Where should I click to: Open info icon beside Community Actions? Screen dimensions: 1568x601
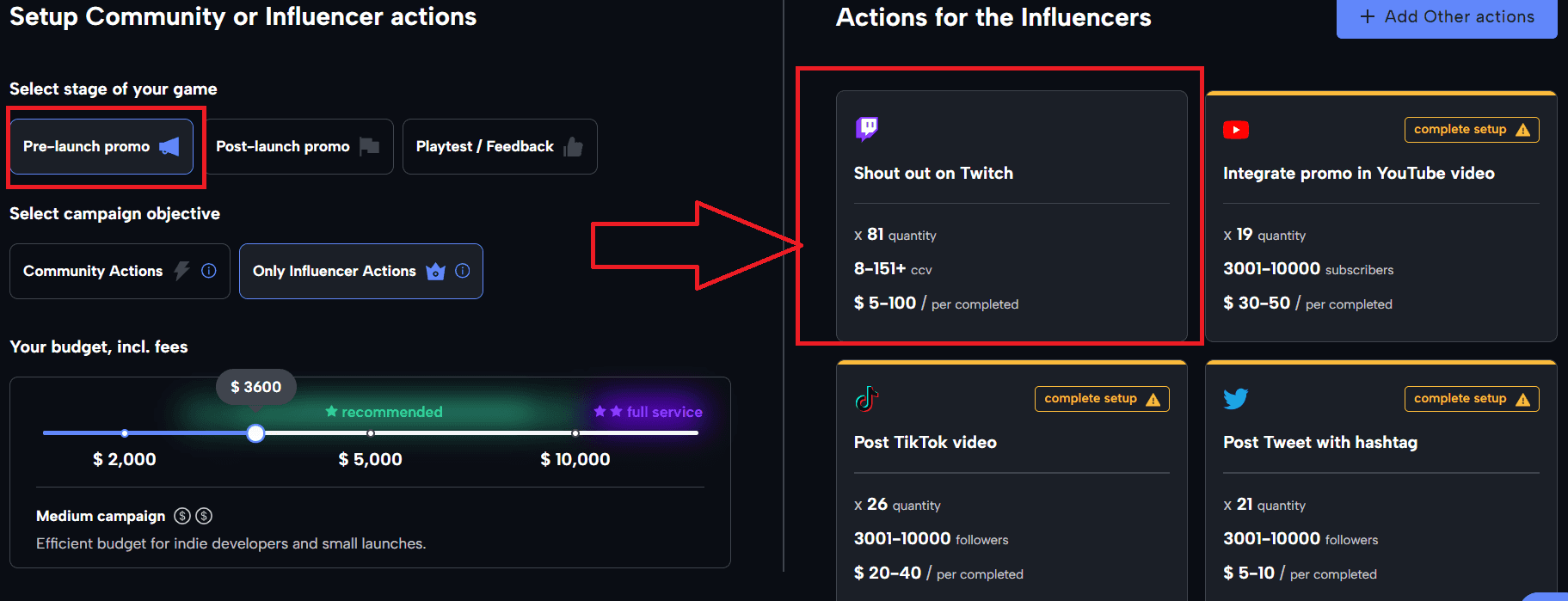209,271
